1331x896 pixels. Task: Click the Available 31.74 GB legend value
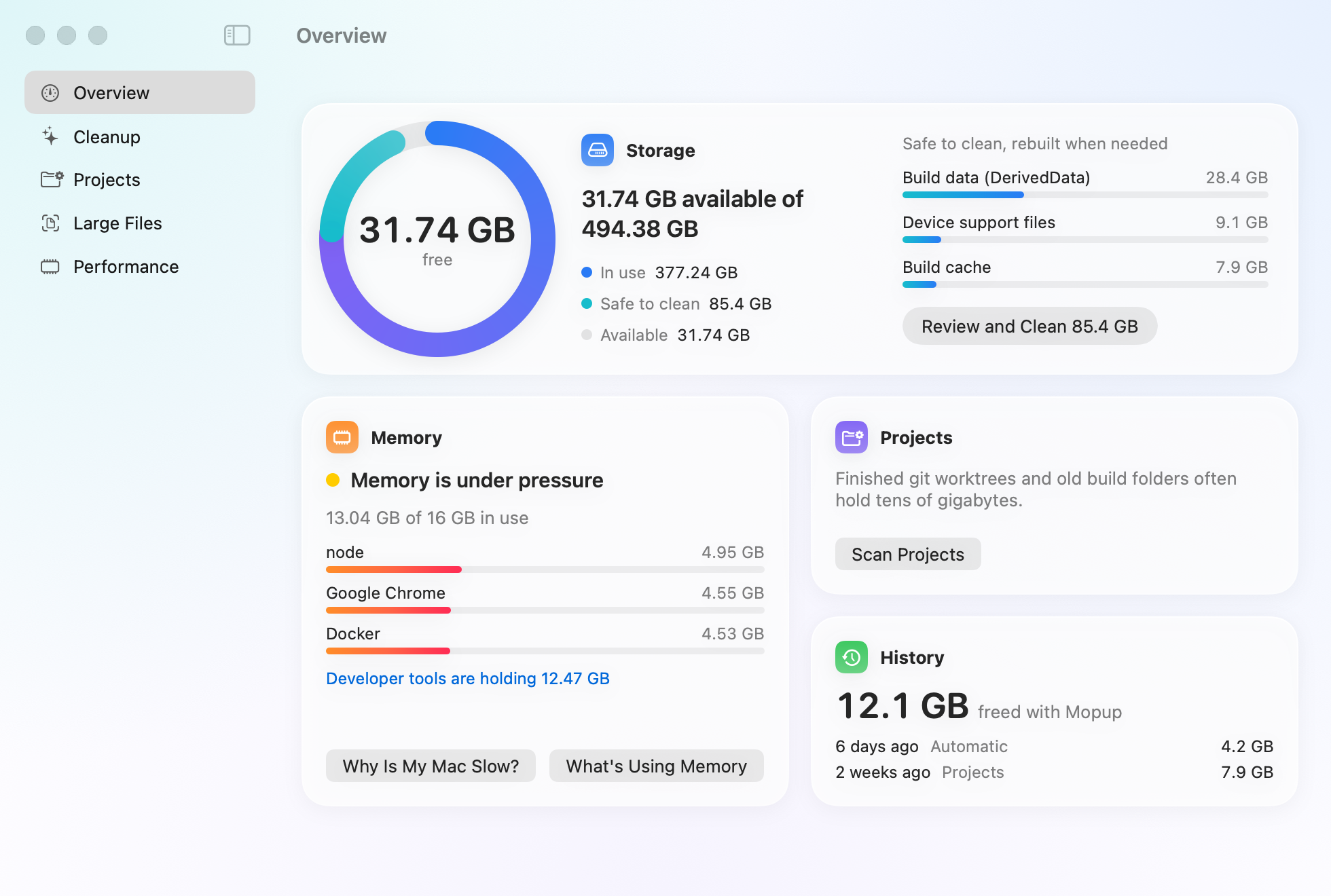[x=714, y=335]
